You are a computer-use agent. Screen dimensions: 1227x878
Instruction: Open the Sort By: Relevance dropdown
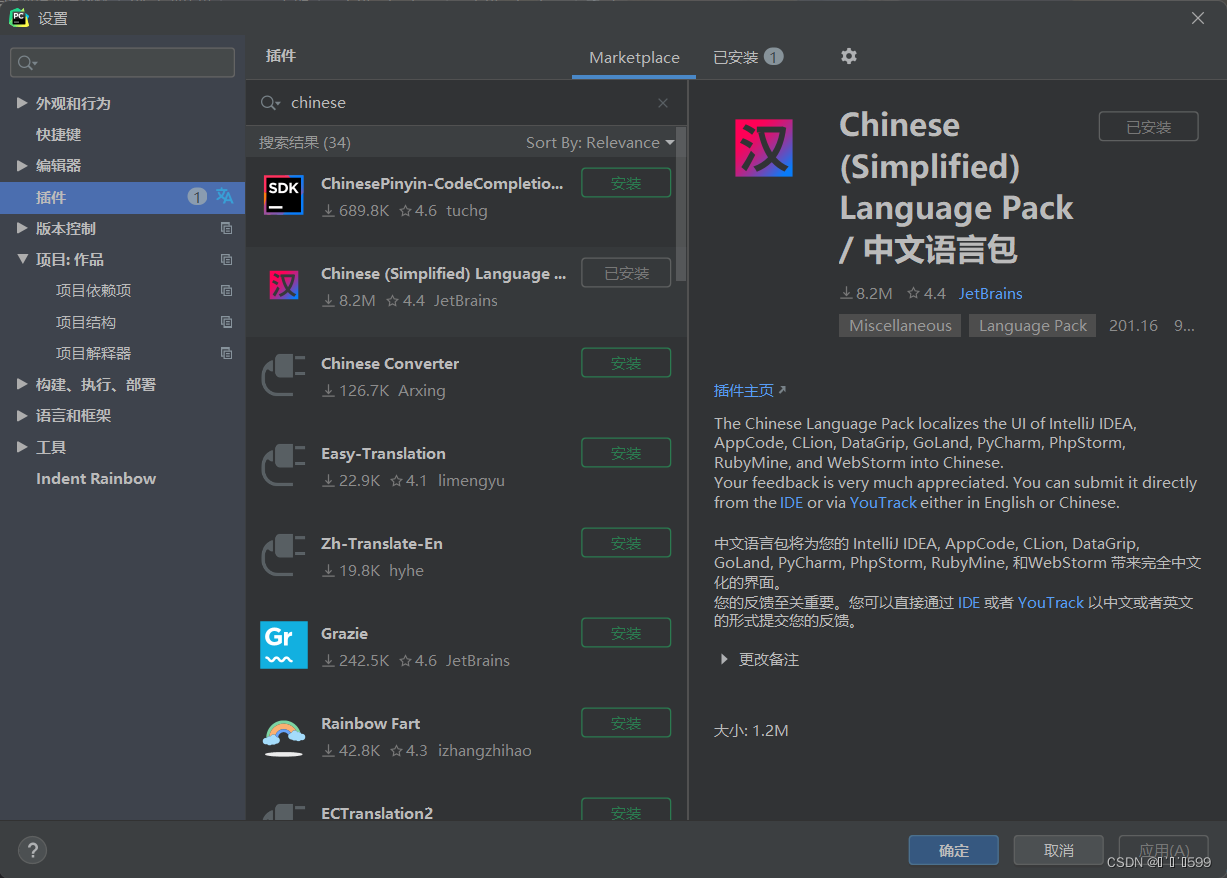(600, 143)
